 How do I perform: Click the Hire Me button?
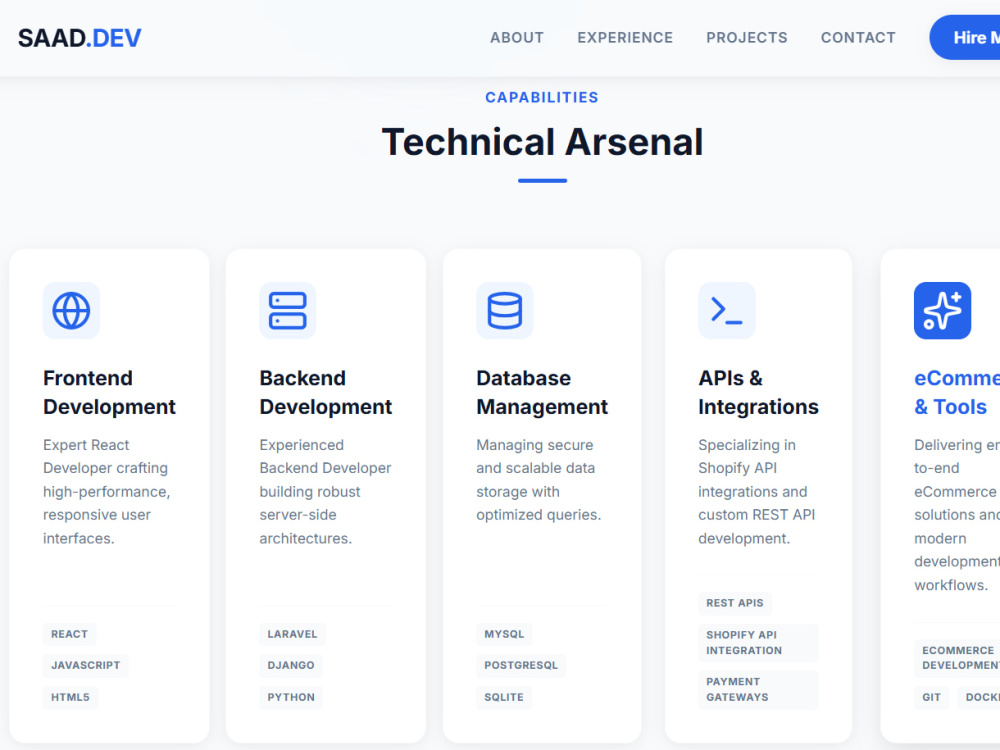pyautogui.click(x=966, y=38)
